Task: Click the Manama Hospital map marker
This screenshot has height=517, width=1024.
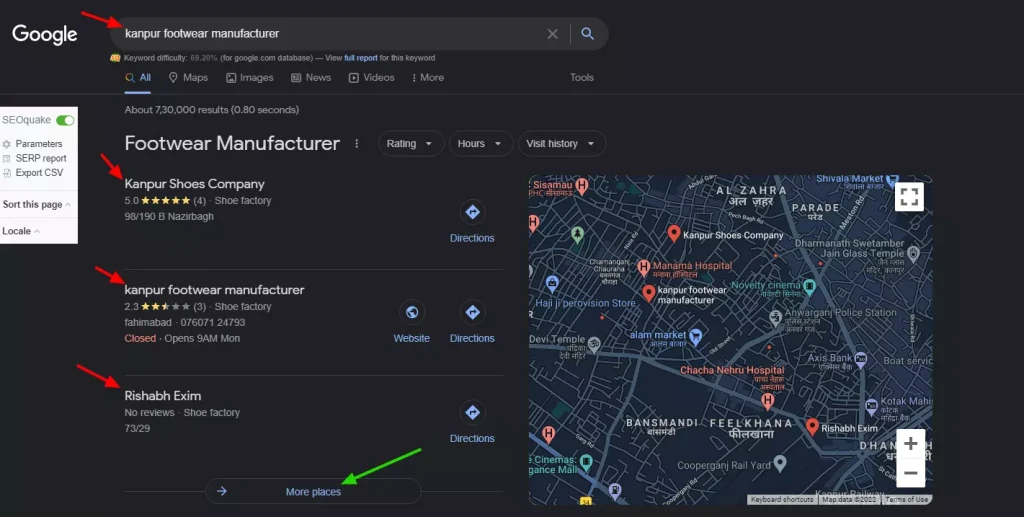Action: [x=644, y=267]
